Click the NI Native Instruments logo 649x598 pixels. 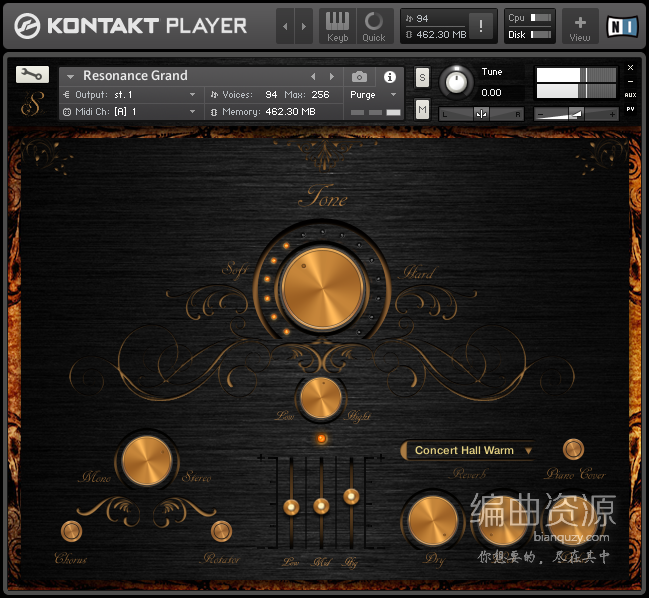click(x=622, y=26)
